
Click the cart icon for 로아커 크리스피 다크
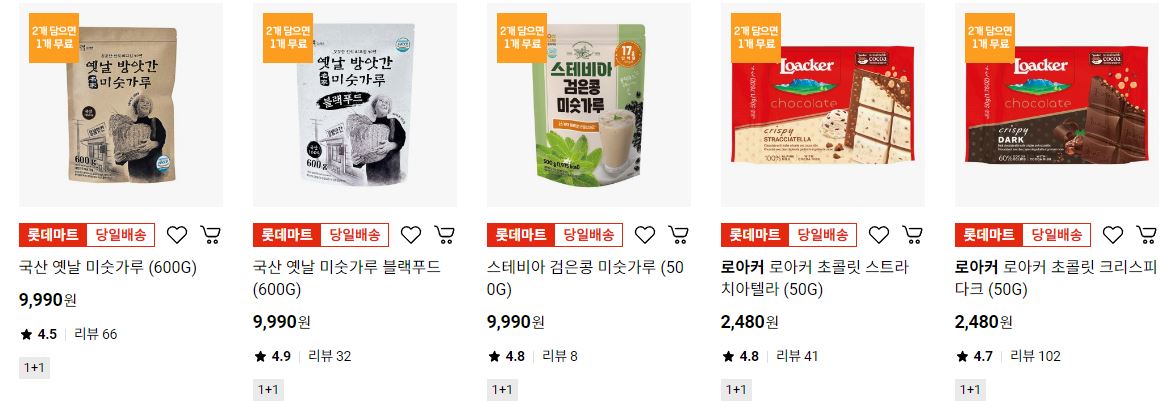(x=1146, y=235)
